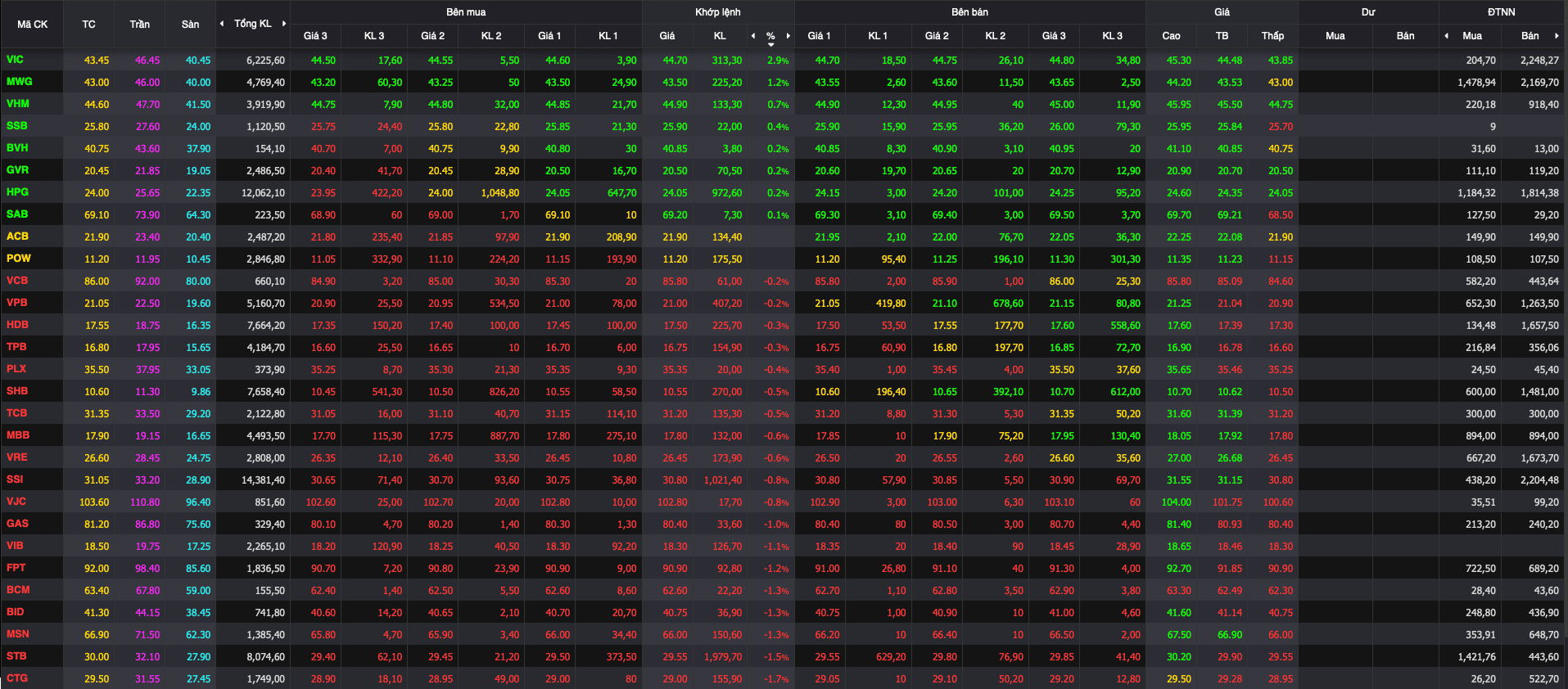
Task: Open the ACB stock ticker
Action: pyautogui.click(x=17, y=236)
